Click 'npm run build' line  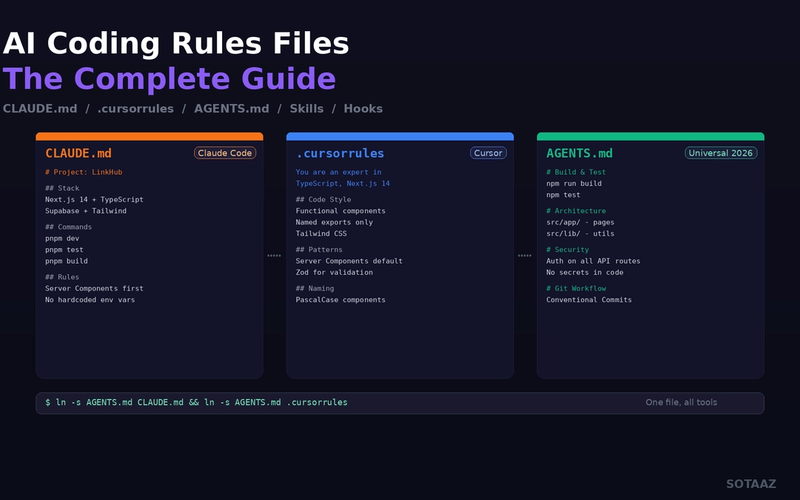pyautogui.click(x=574, y=183)
